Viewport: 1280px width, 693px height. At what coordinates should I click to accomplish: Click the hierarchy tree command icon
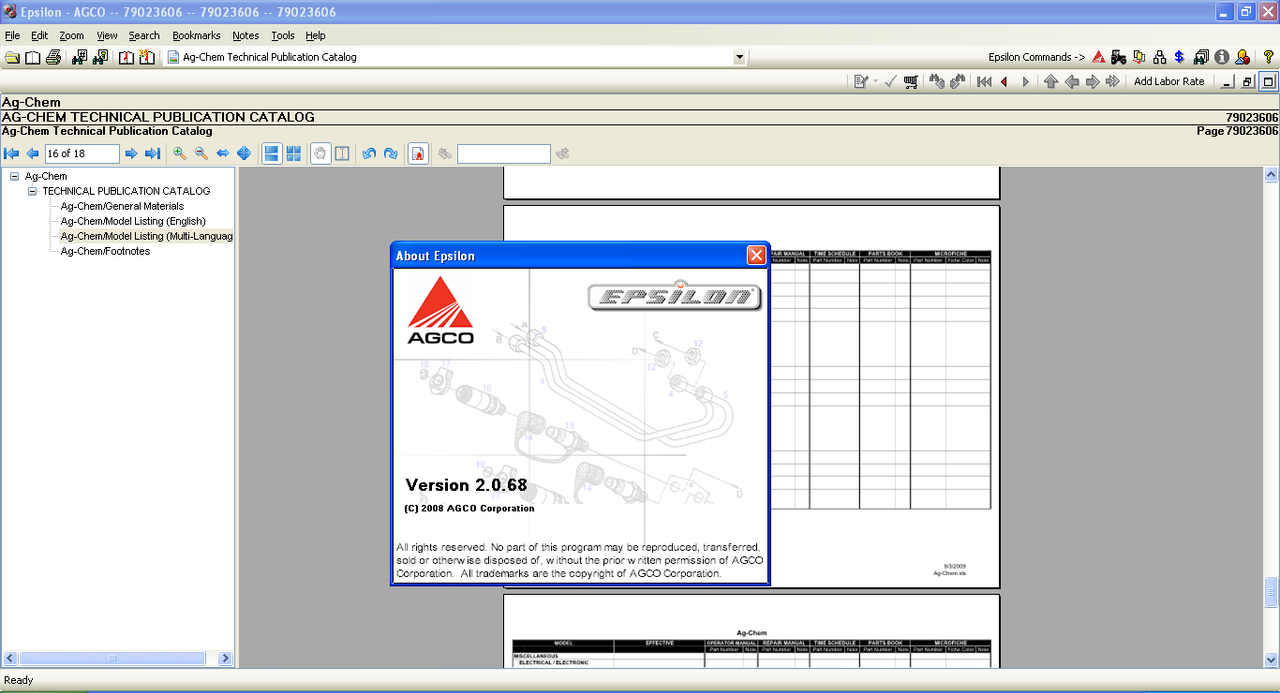coord(1160,57)
